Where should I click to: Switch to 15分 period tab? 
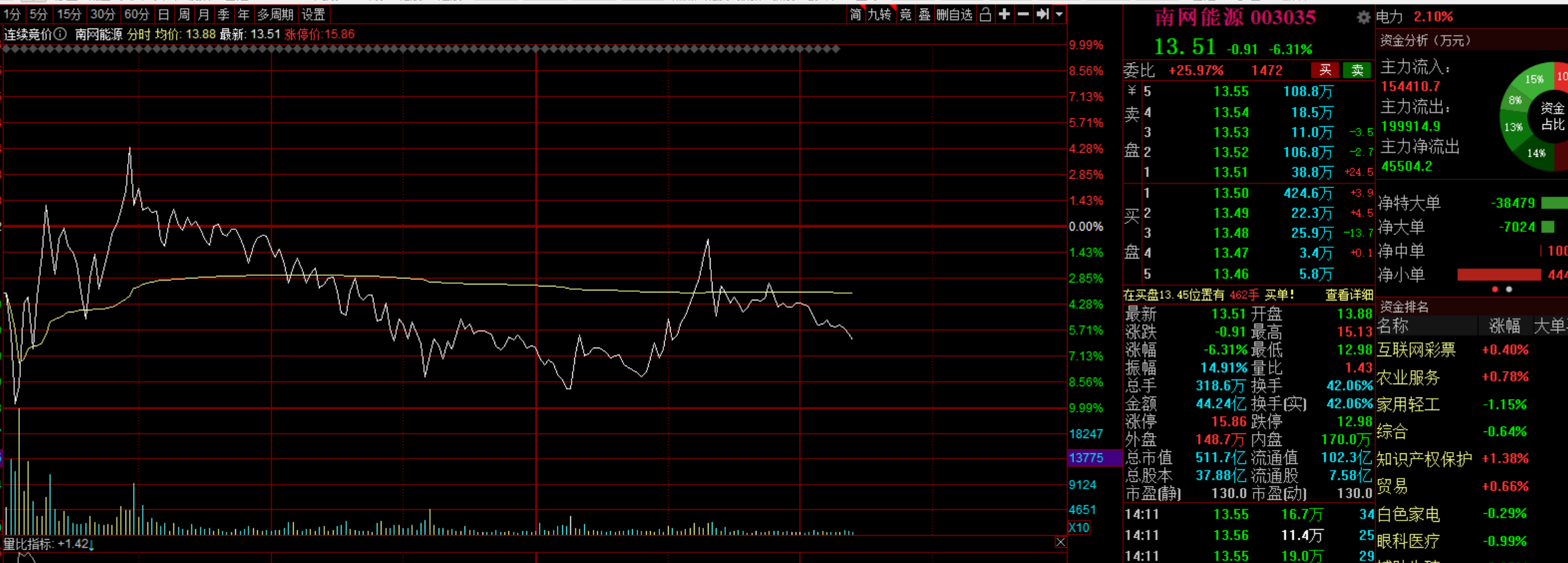(68, 14)
